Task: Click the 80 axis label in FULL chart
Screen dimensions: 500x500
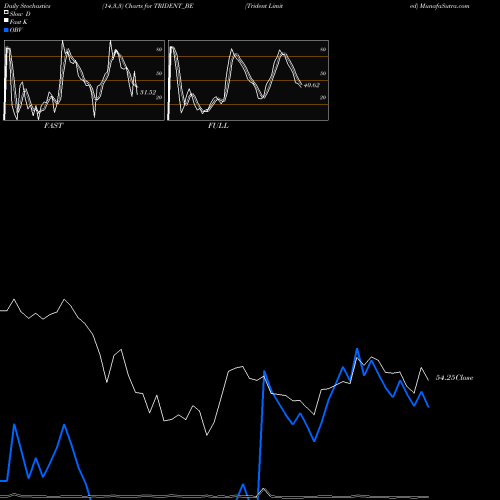Action: pos(323,49)
